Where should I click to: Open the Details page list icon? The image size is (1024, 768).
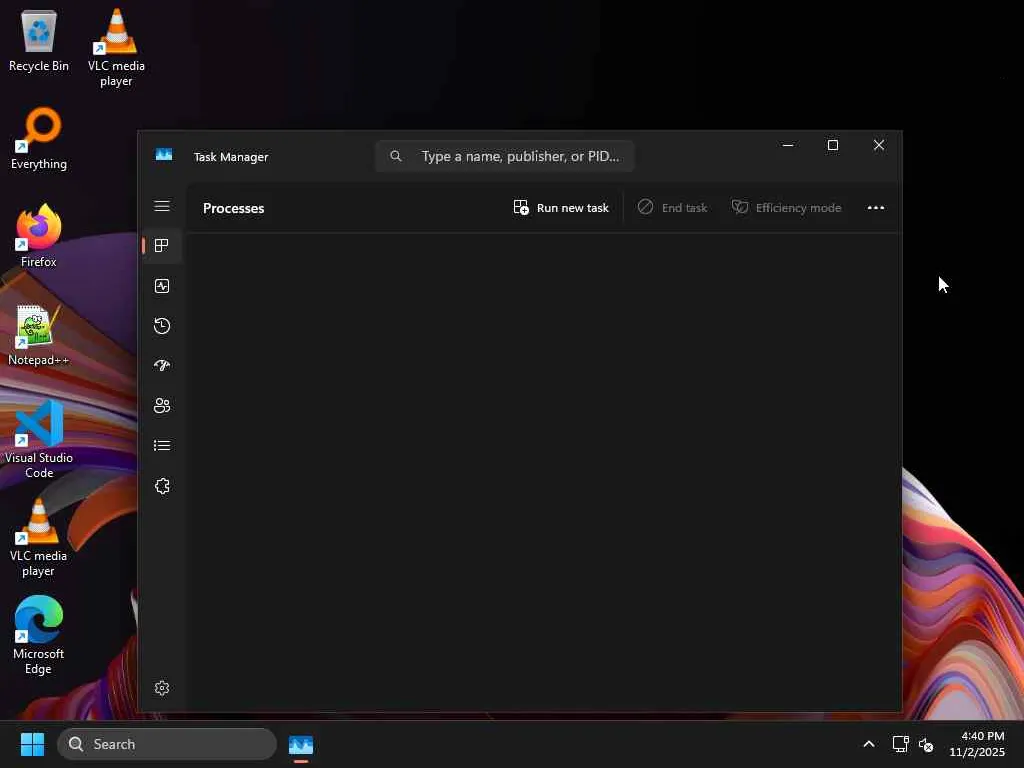coord(162,445)
